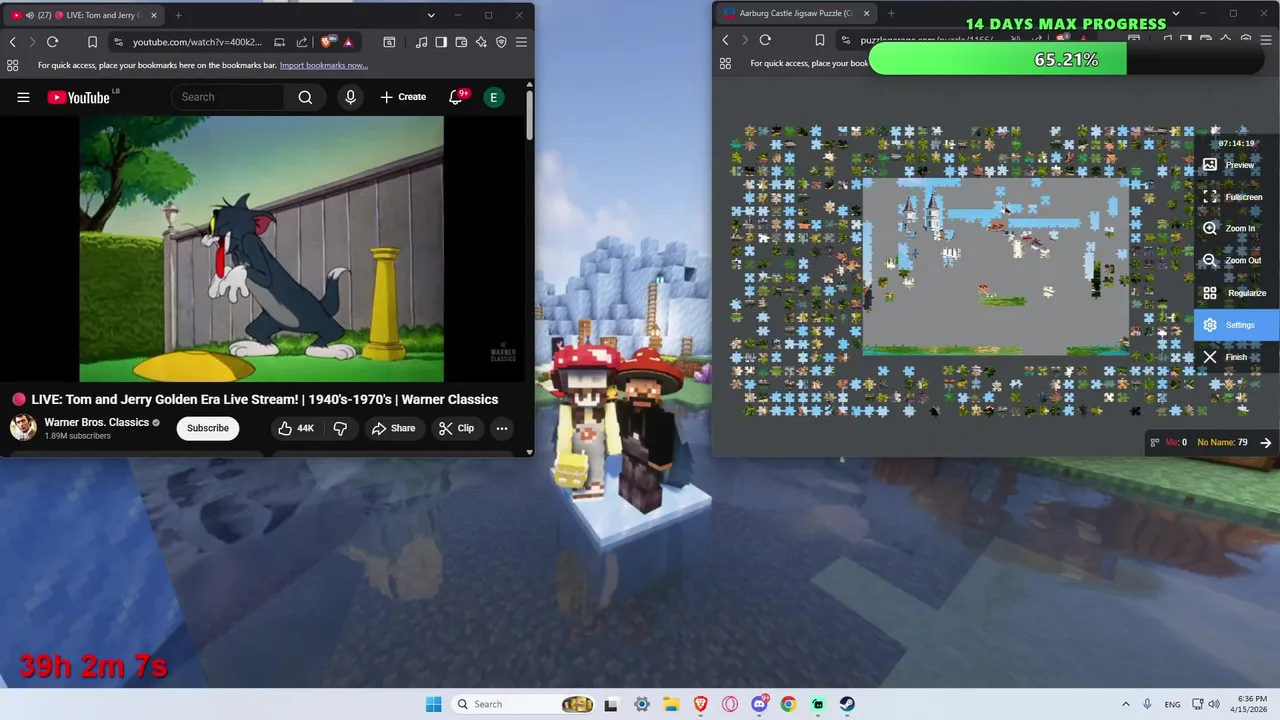Dislike the Tom and Jerry live stream
The image size is (1280, 720).
click(340, 428)
